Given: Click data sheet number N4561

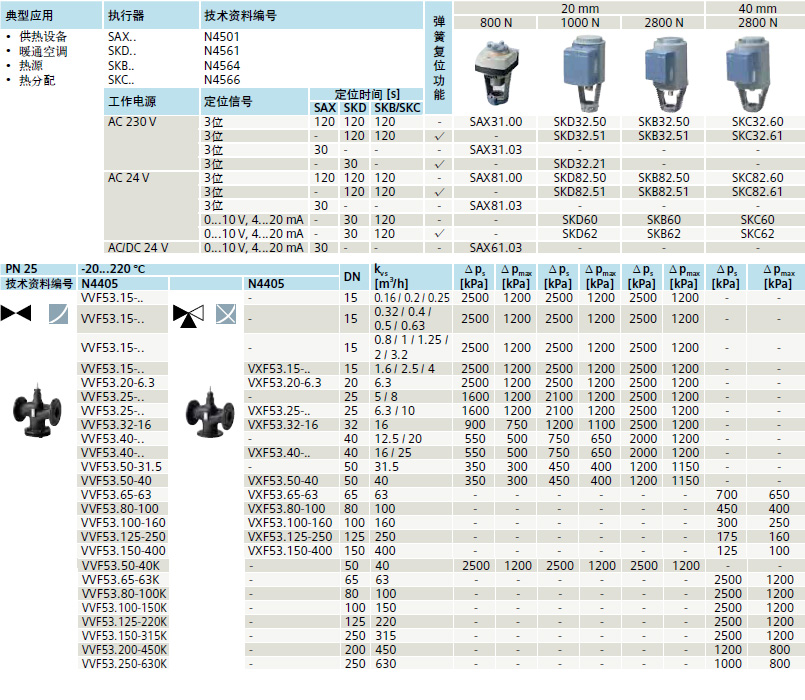Looking at the screenshot, I should (x=222, y=51).
